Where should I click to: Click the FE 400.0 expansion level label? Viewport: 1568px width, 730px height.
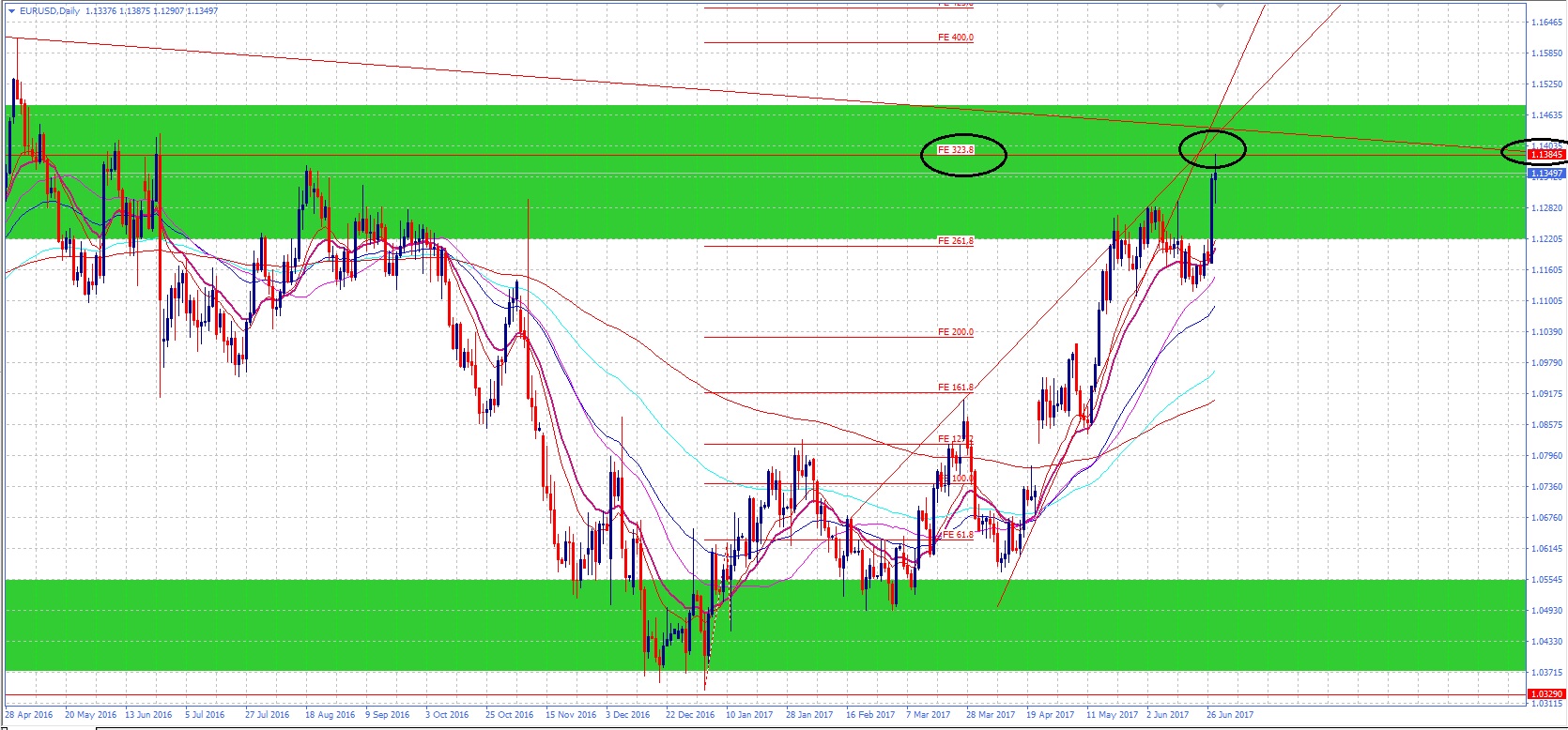click(956, 38)
